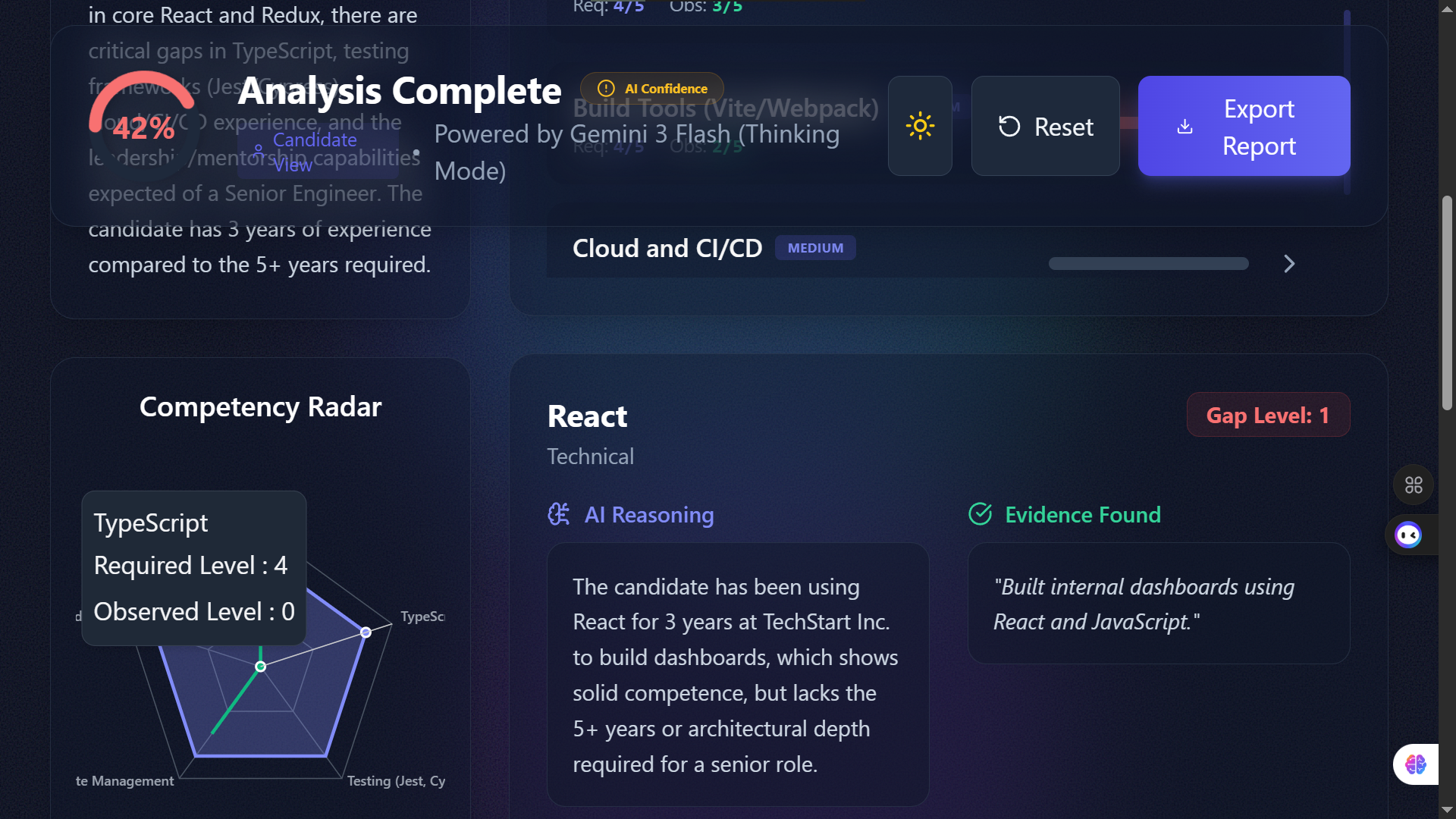Click the brain AI Reasoning icon
1456x819 pixels.
tap(559, 515)
